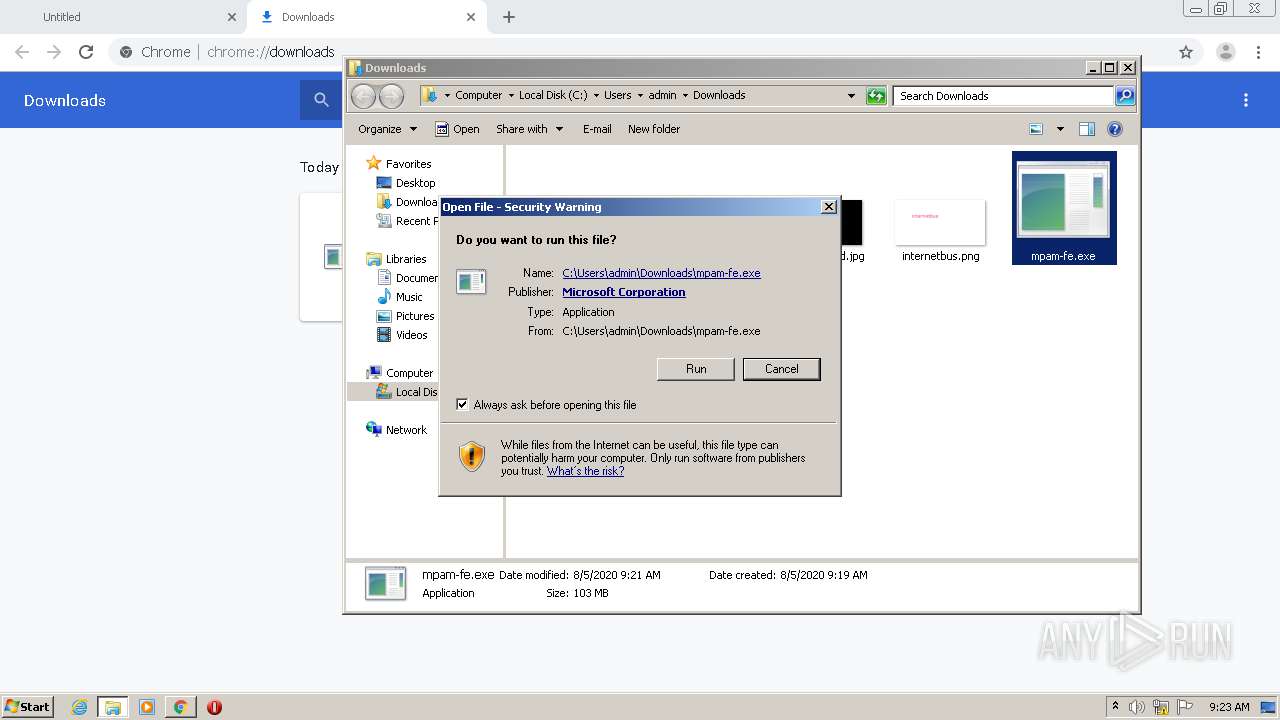
Task: Click Downloads in the address breadcrumb
Action: click(719, 95)
